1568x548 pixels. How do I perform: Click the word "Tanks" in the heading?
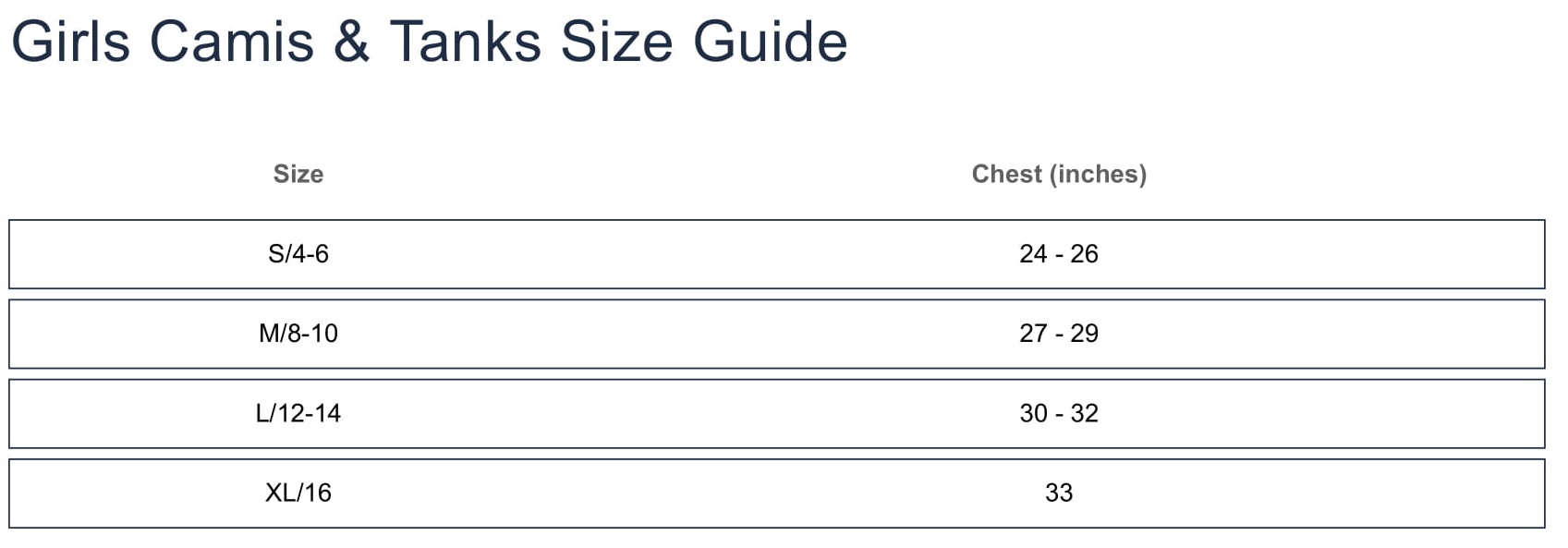coord(465,43)
